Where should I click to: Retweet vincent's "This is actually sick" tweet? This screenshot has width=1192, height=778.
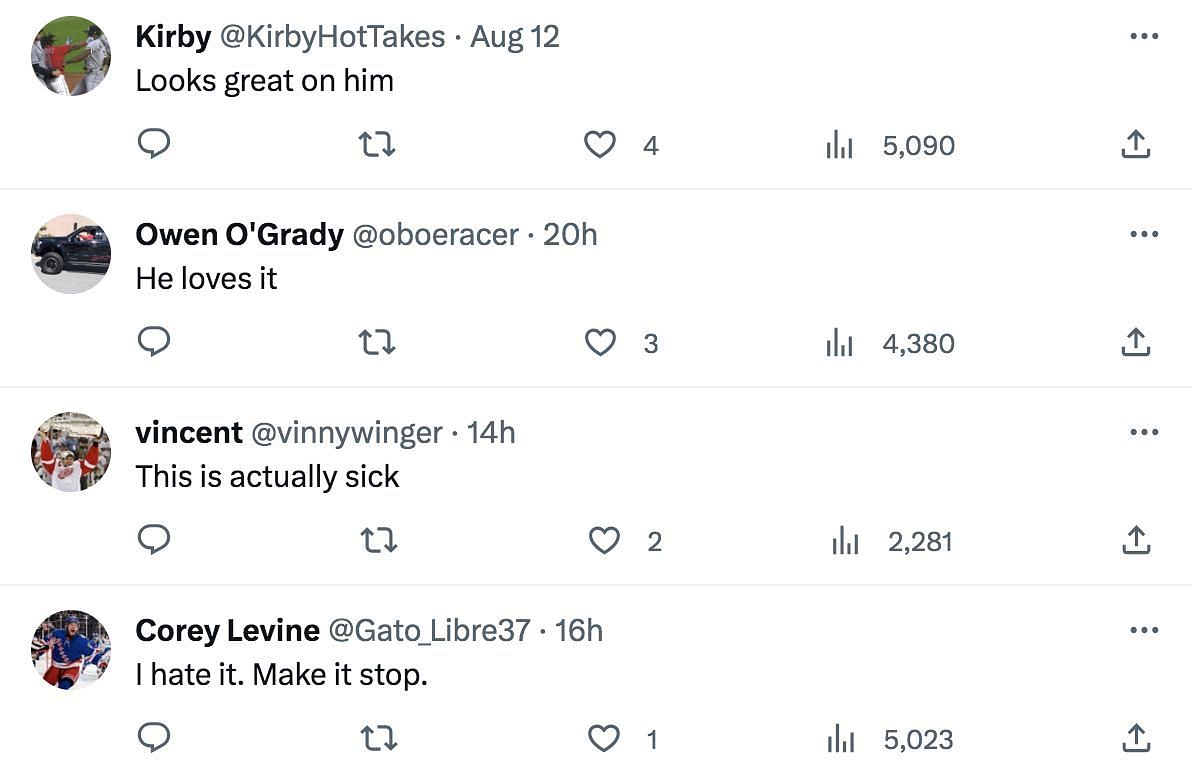377,542
